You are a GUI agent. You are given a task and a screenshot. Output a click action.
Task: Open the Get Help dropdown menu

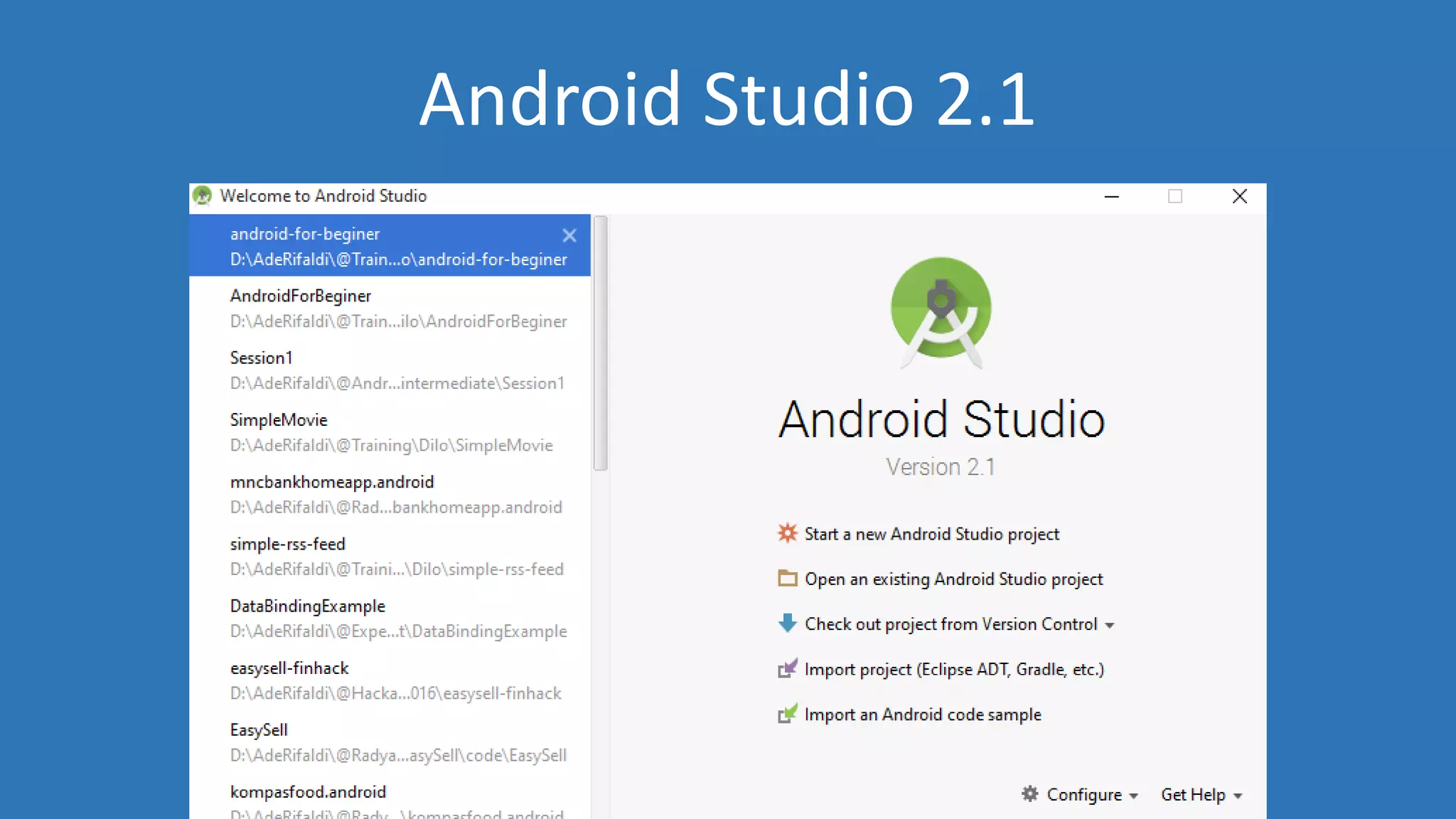pos(1201,794)
